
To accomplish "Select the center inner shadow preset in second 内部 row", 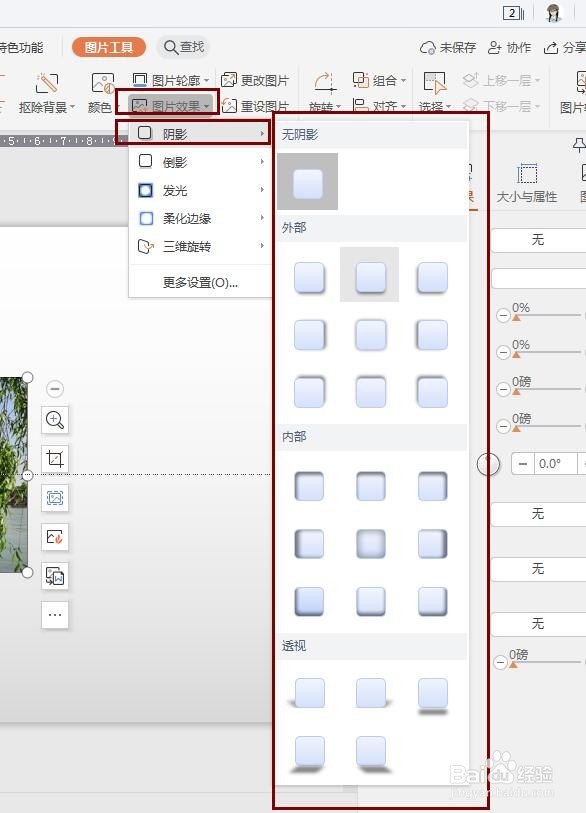I will 371,543.
